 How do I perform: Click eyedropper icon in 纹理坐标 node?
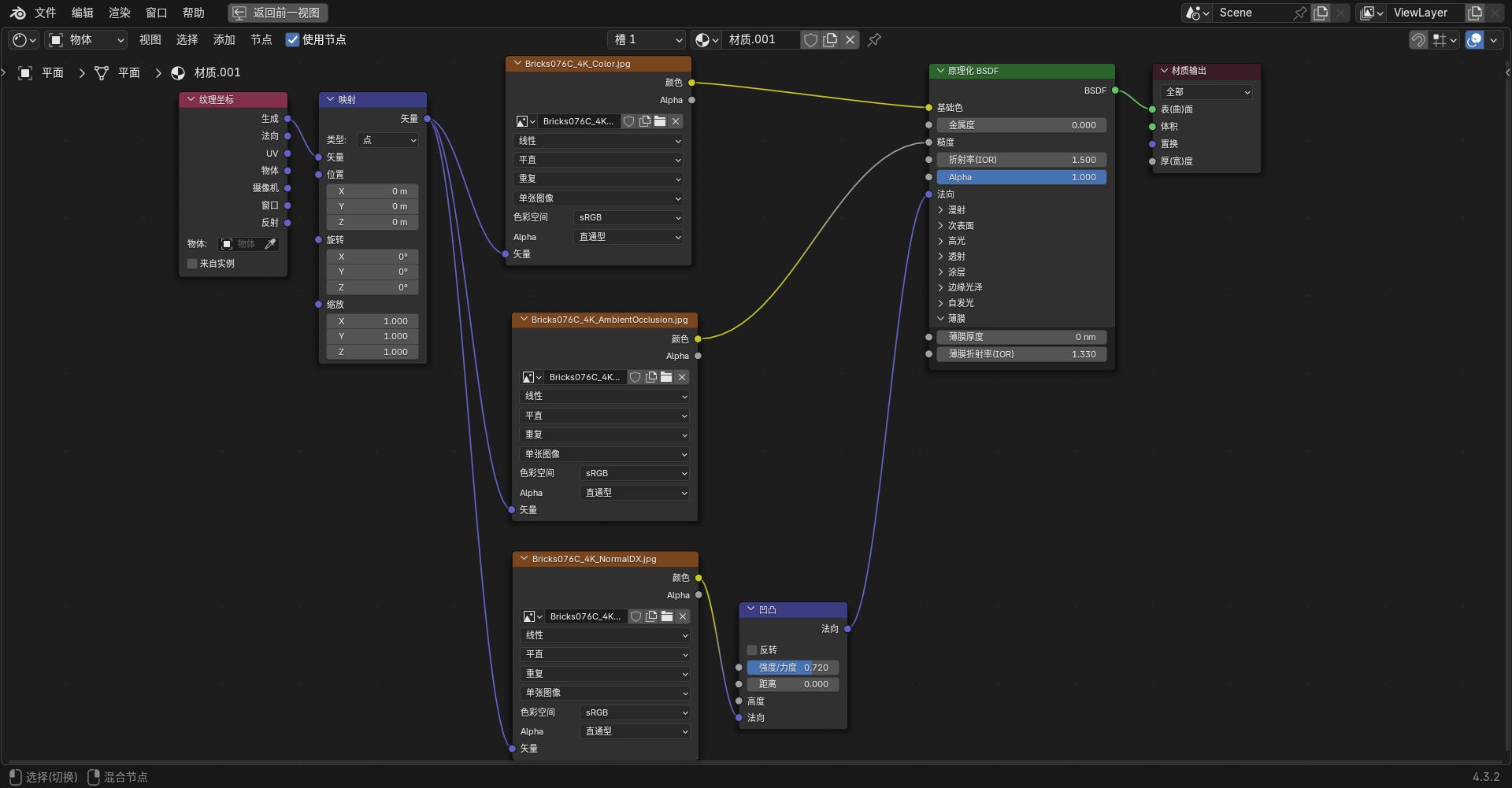(270, 244)
